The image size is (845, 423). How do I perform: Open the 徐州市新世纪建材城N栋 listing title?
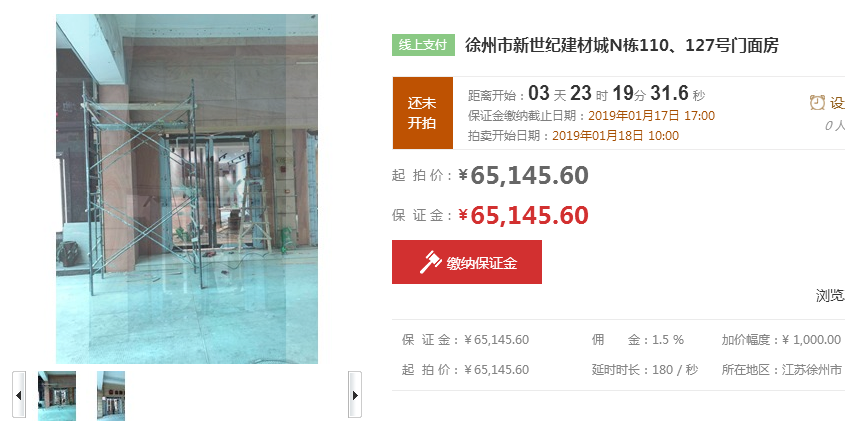(x=622, y=45)
